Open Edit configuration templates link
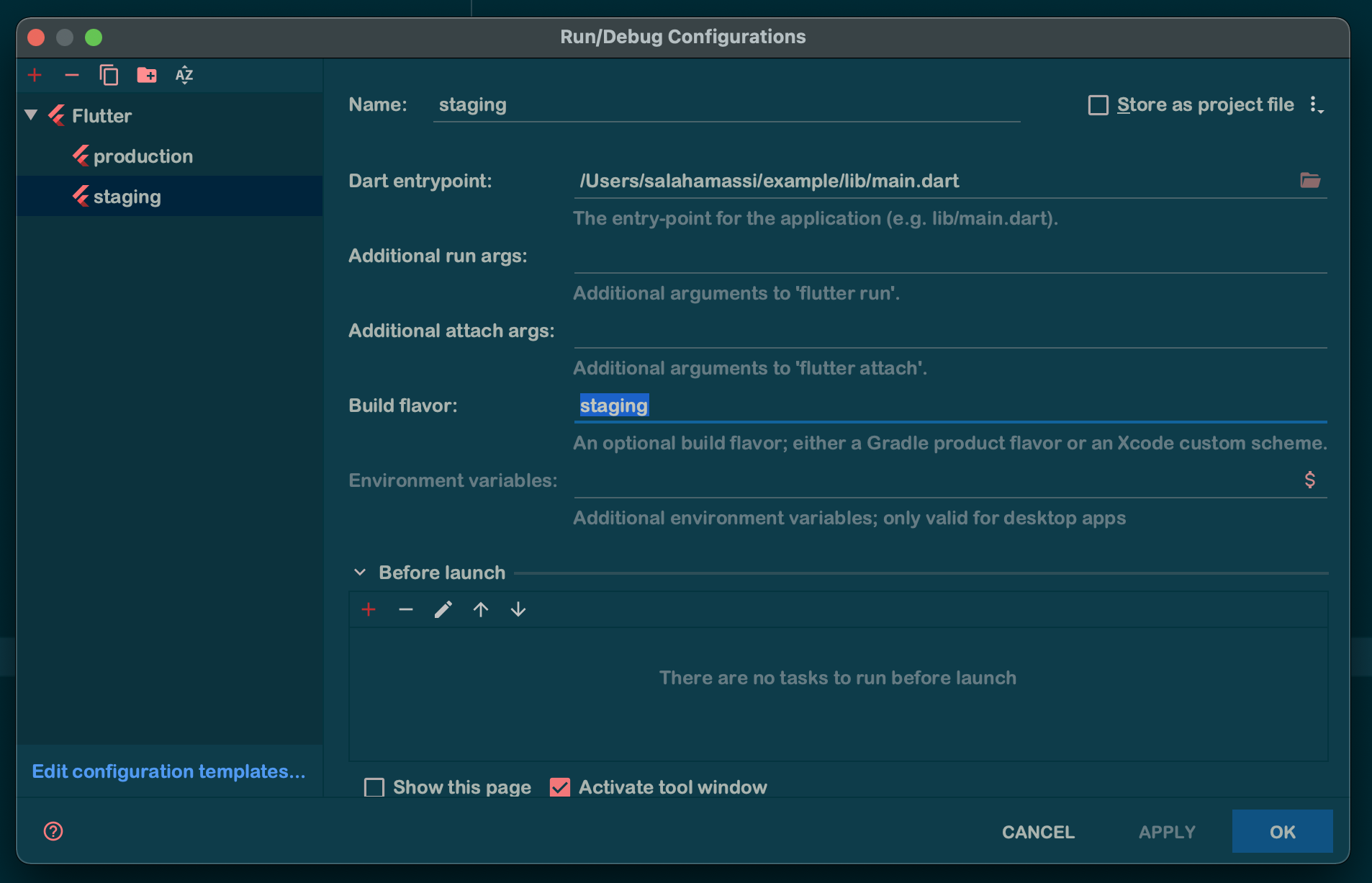1372x883 pixels. pos(169,771)
